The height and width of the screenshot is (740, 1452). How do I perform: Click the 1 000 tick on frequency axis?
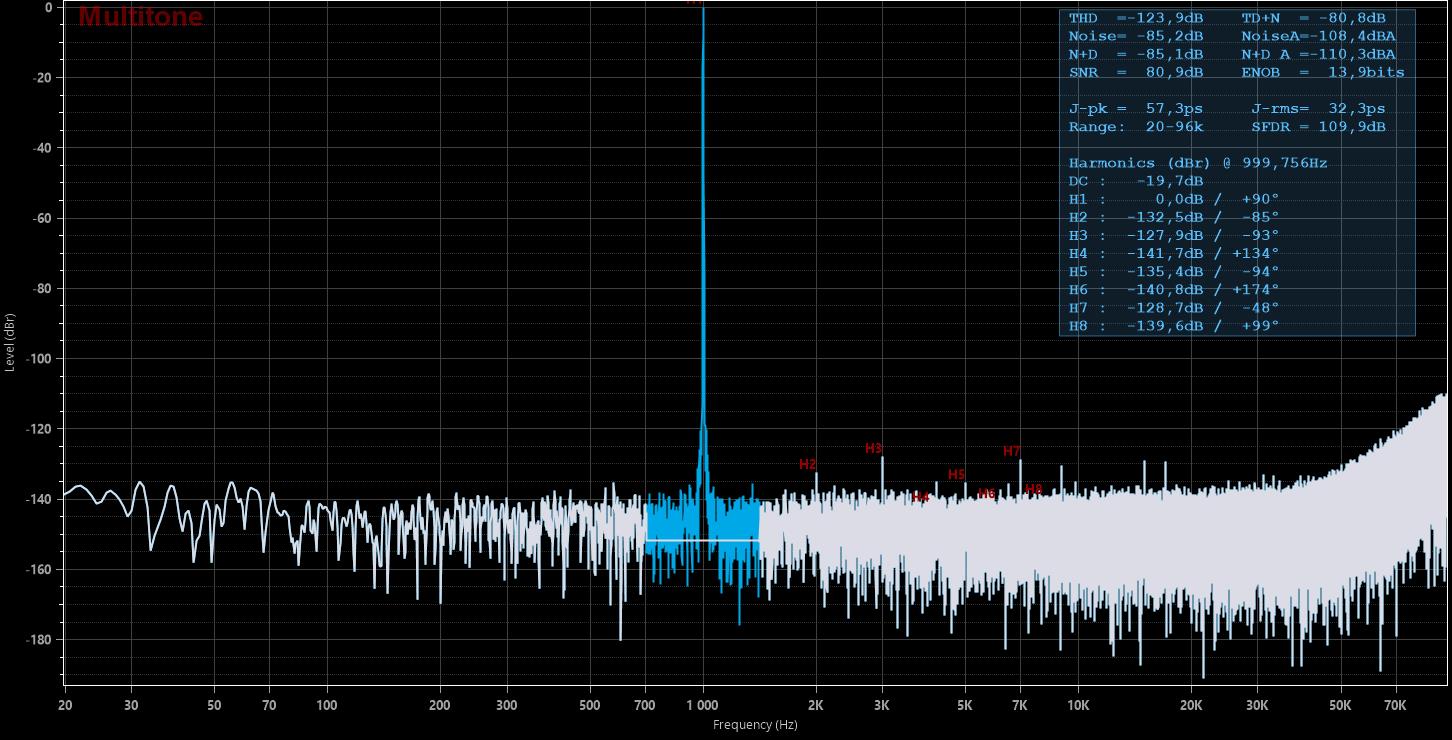[x=703, y=705]
